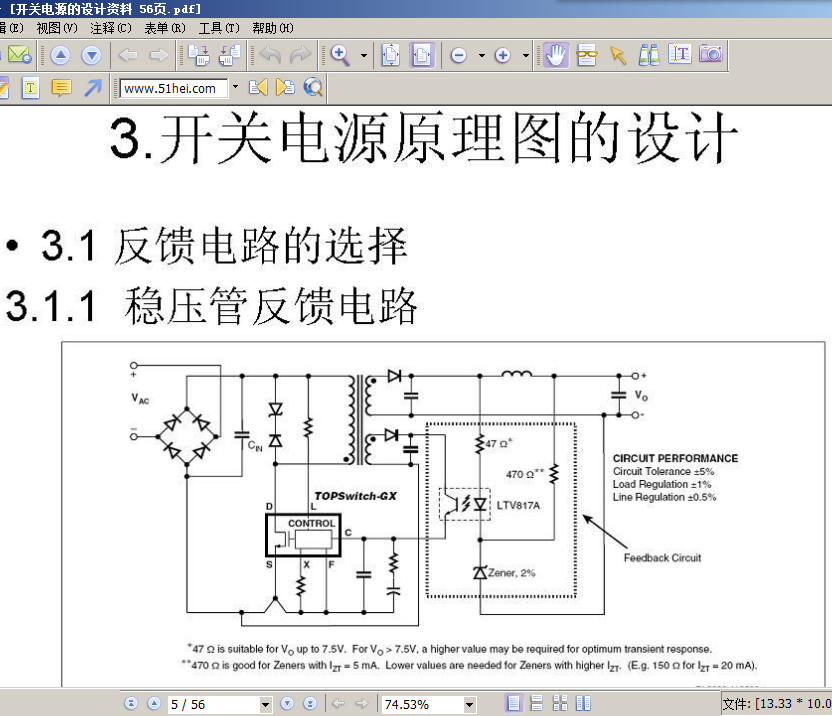Expand the search box dropdown arrow
This screenshot has width=832, height=716.
(x=236, y=87)
